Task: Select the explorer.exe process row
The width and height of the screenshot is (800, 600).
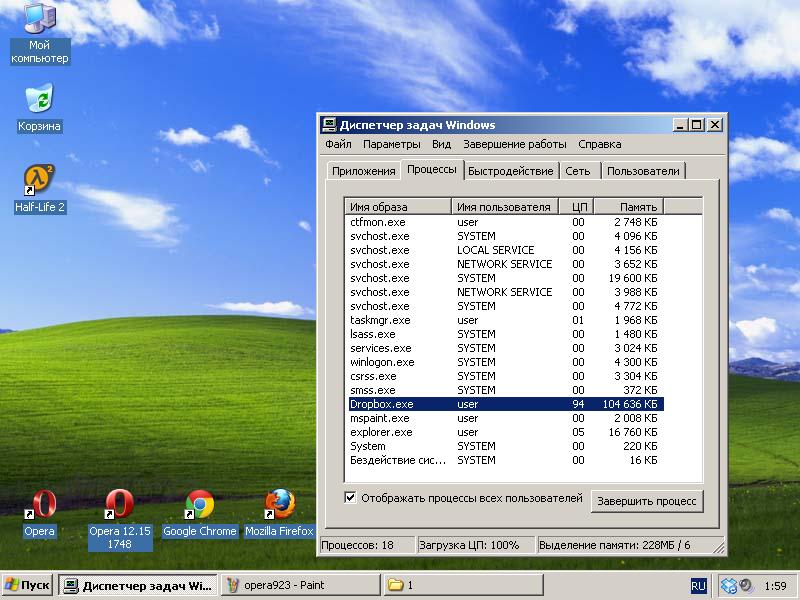Action: click(381, 432)
